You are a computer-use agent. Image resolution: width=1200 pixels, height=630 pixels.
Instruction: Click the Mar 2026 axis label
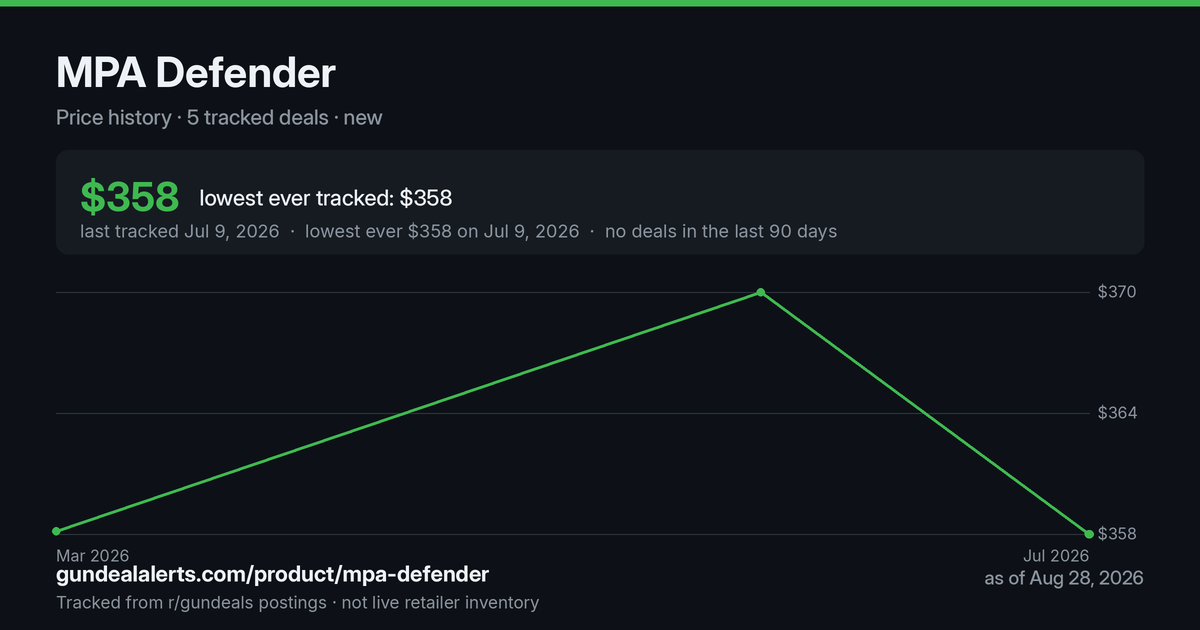tap(92, 555)
